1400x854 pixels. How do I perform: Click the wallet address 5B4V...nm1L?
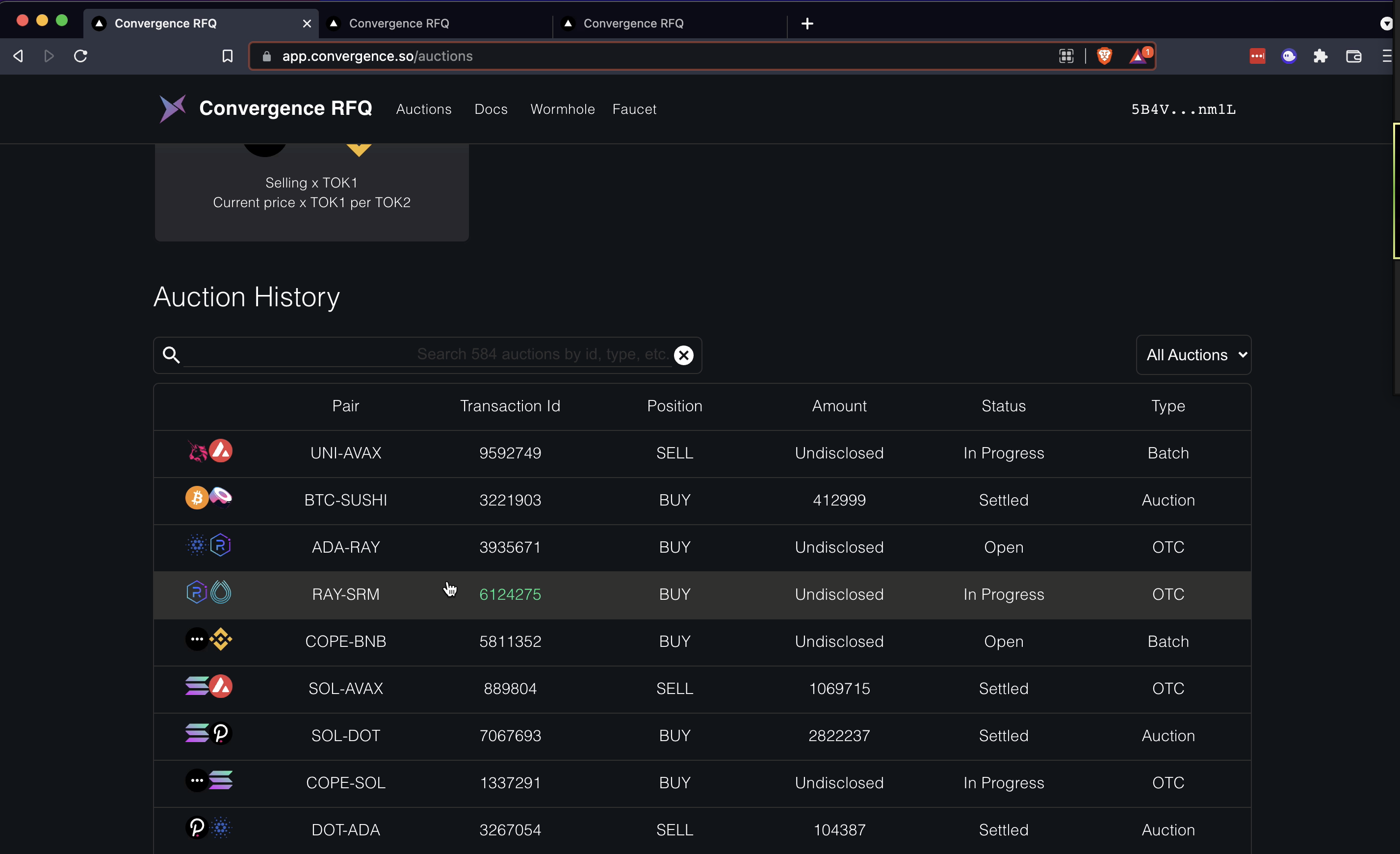tap(1183, 109)
